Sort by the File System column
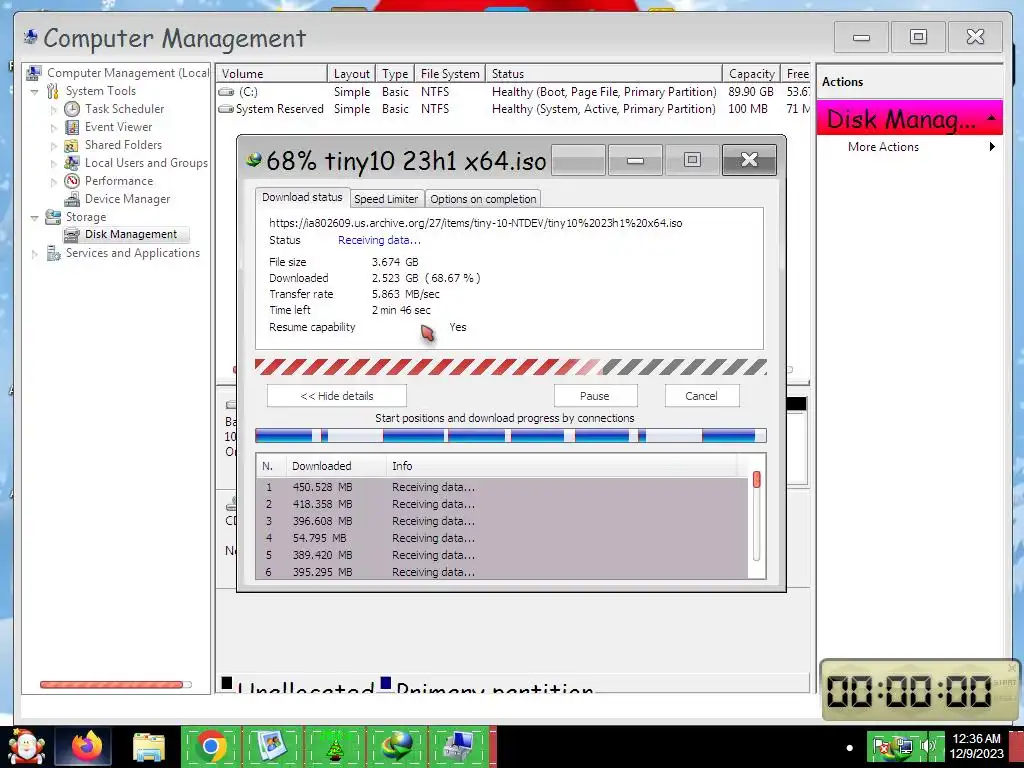The image size is (1024, 768). click(450, 74)
